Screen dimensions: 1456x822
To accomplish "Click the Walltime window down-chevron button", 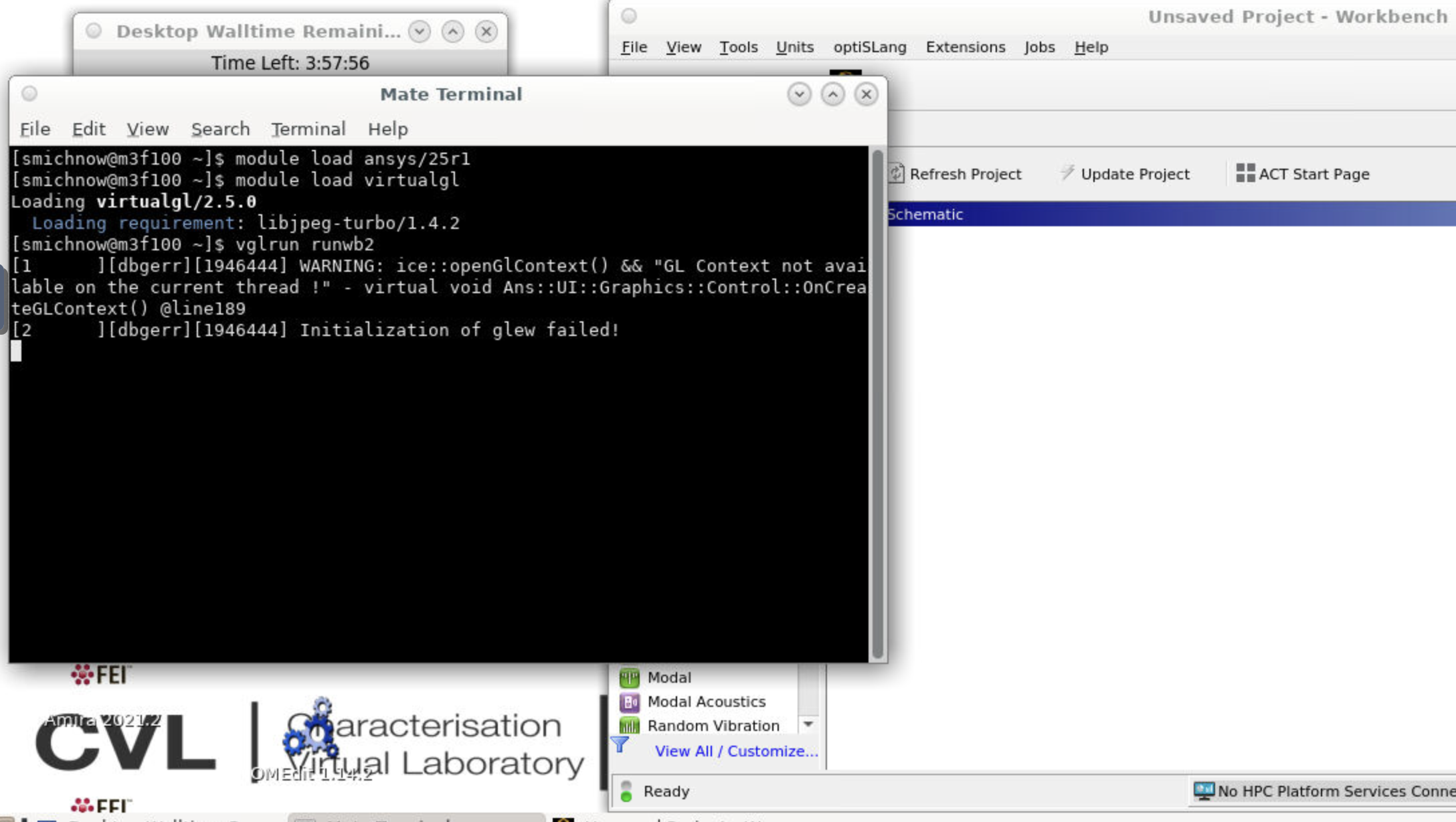I will point(420,31).
